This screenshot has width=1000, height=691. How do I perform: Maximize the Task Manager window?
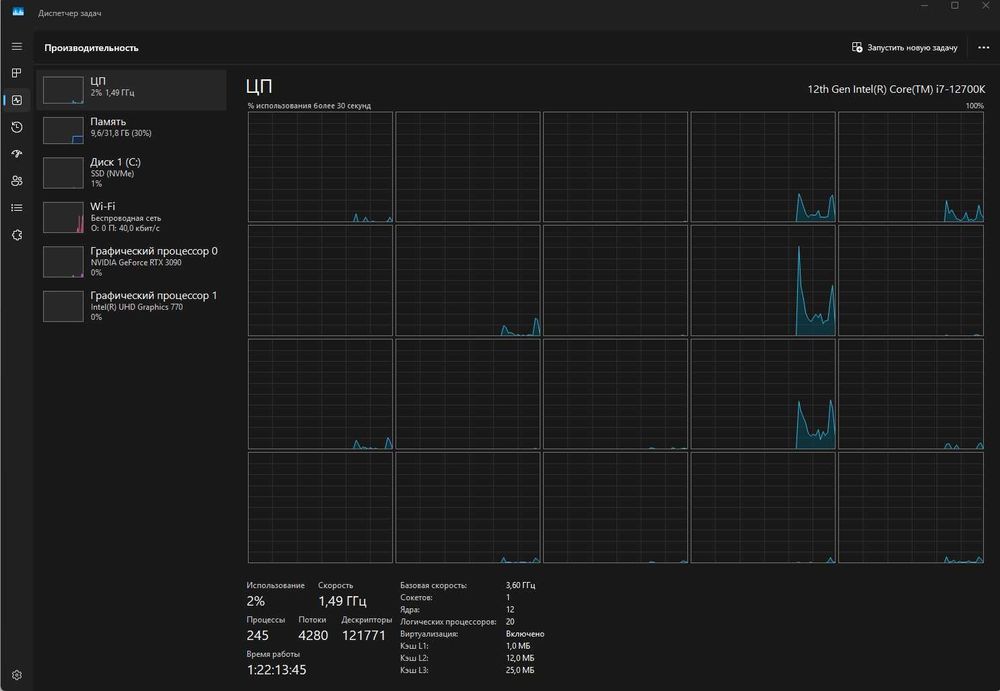click(x=954, y=7)
